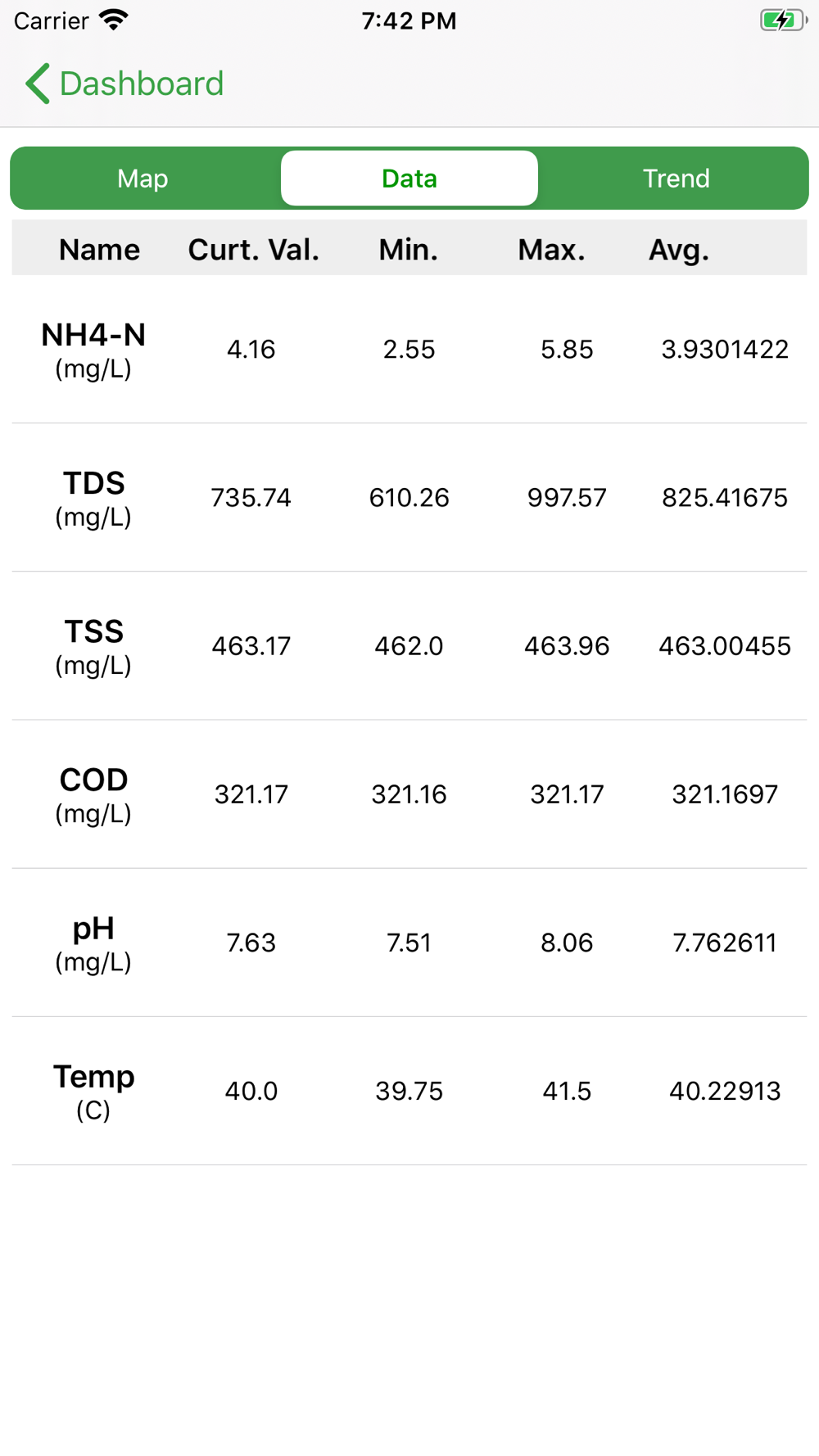This screenshot has height=1456, width=819.
Task: Select the Data segment
Action: tap(409, 179)
